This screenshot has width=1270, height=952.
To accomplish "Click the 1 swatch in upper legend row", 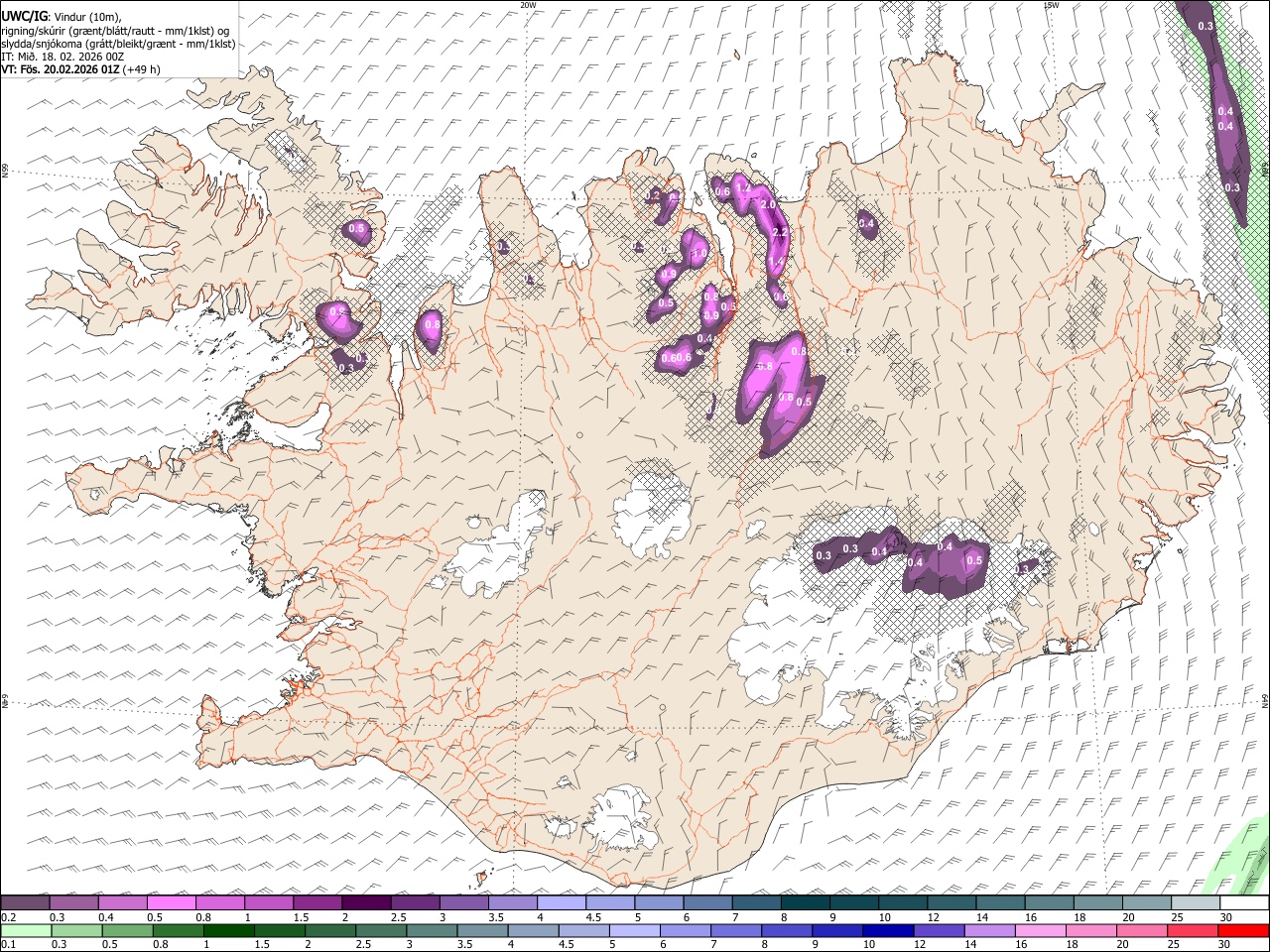I will pos(268,903).
